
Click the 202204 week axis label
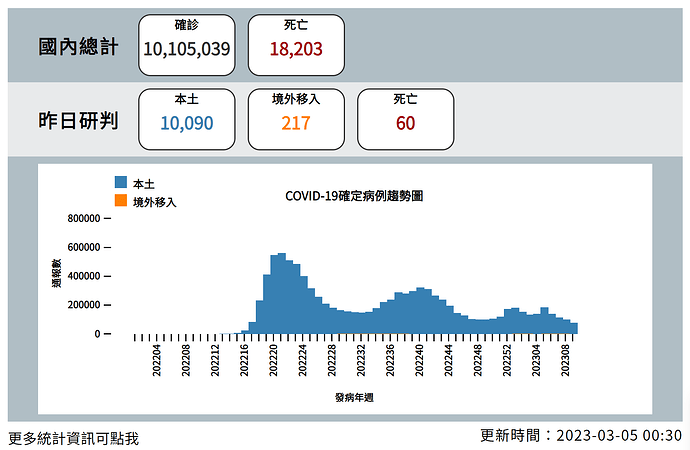click(157, 360)
